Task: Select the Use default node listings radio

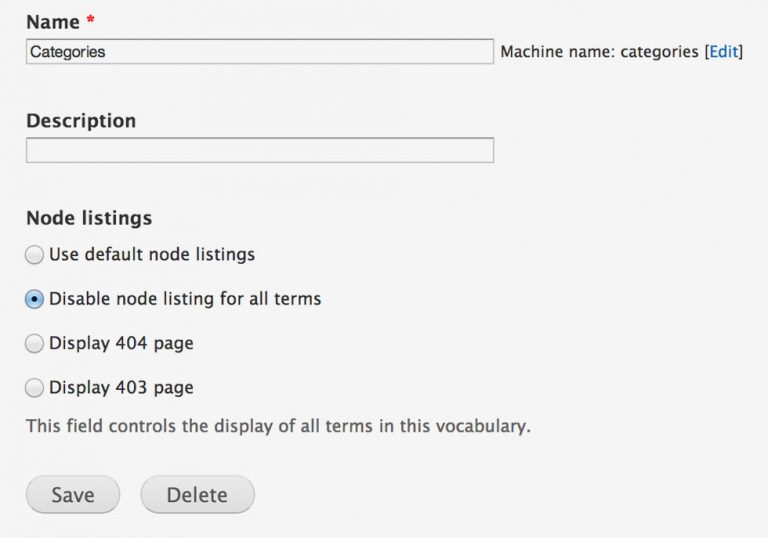Action: [x=35, y=255]
